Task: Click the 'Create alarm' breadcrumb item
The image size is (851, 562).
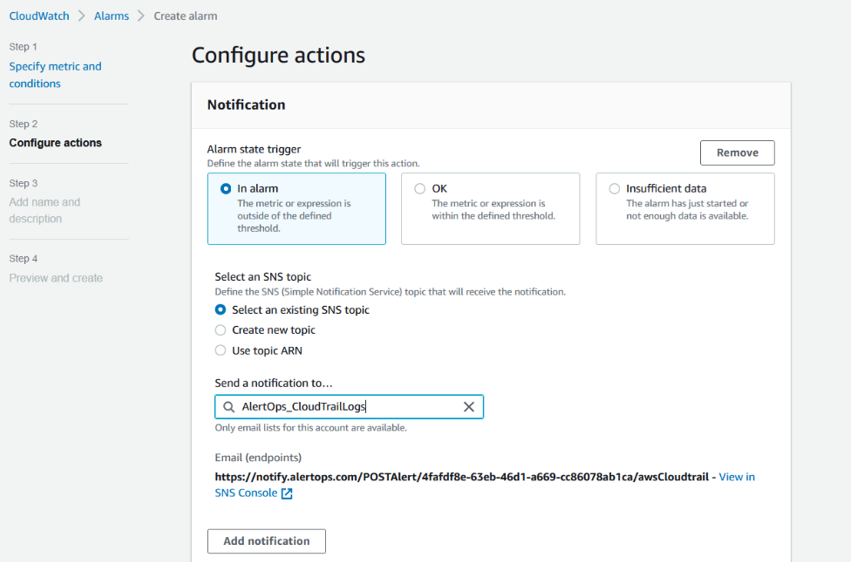Action: tap(185, 16)
